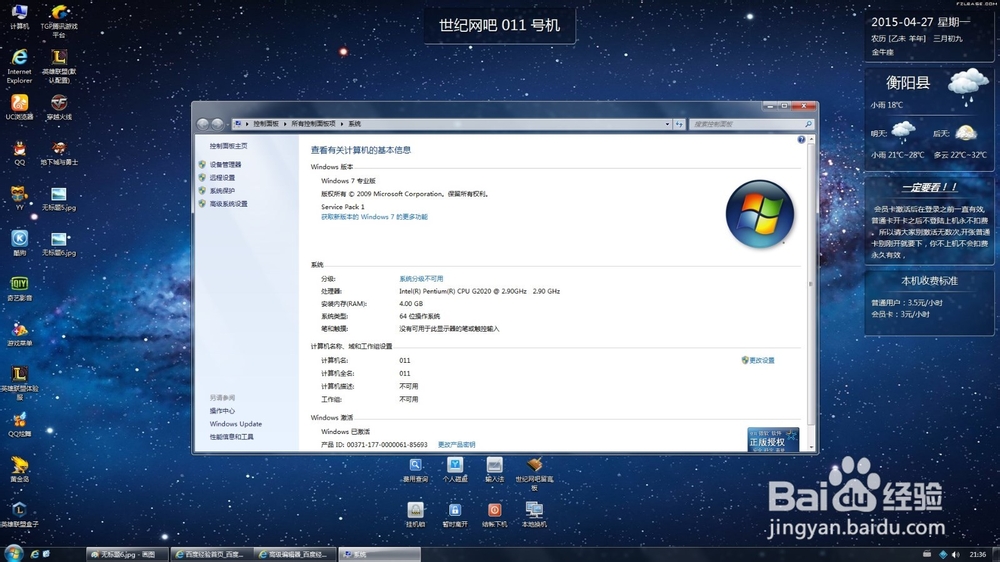
Task: Launch 奇艺影音 desktop icon
Action: [x=19, y=288]
